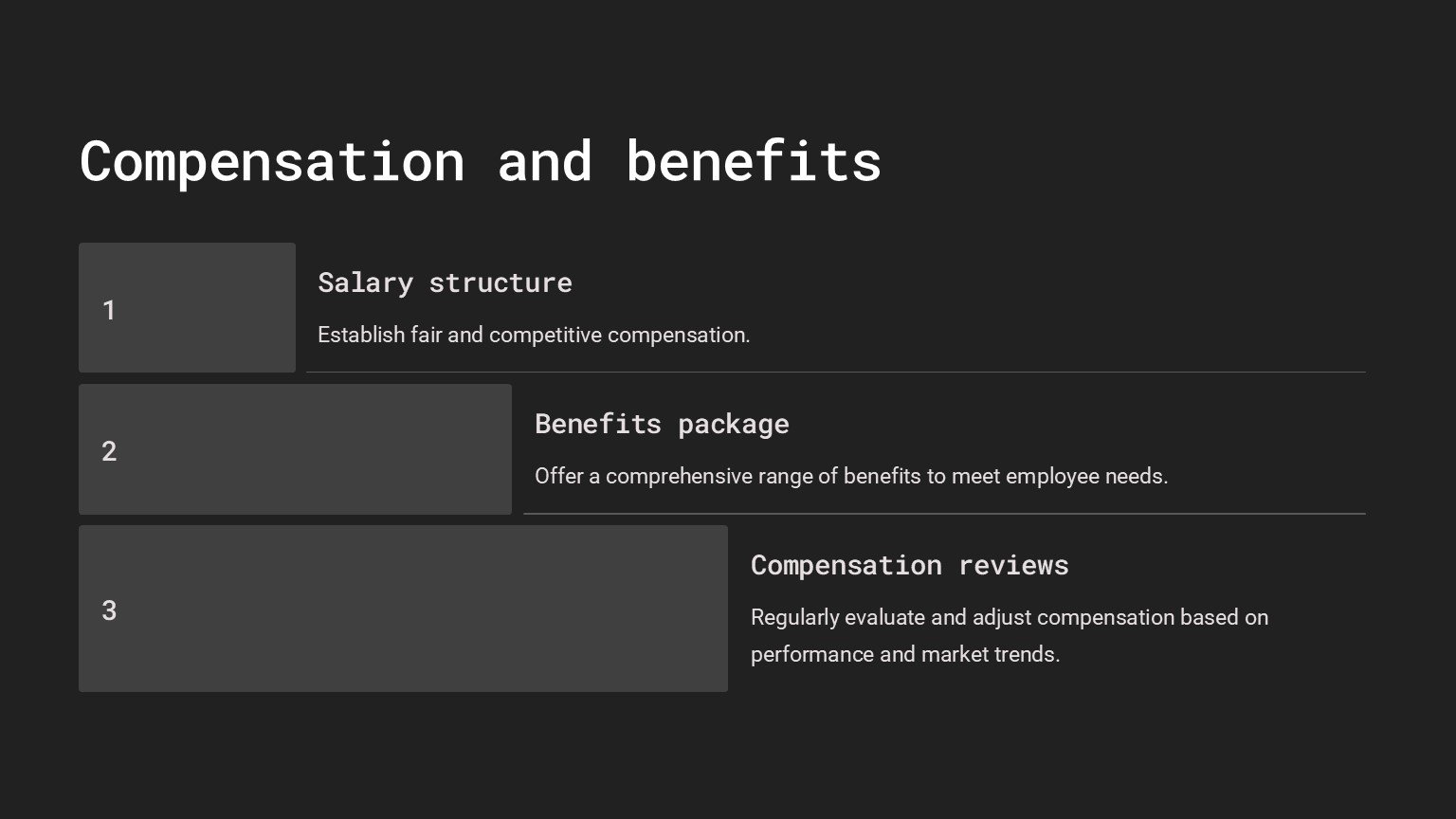Click the word "Compensation" in the title

pyautogui.click(x=272, y=161)
